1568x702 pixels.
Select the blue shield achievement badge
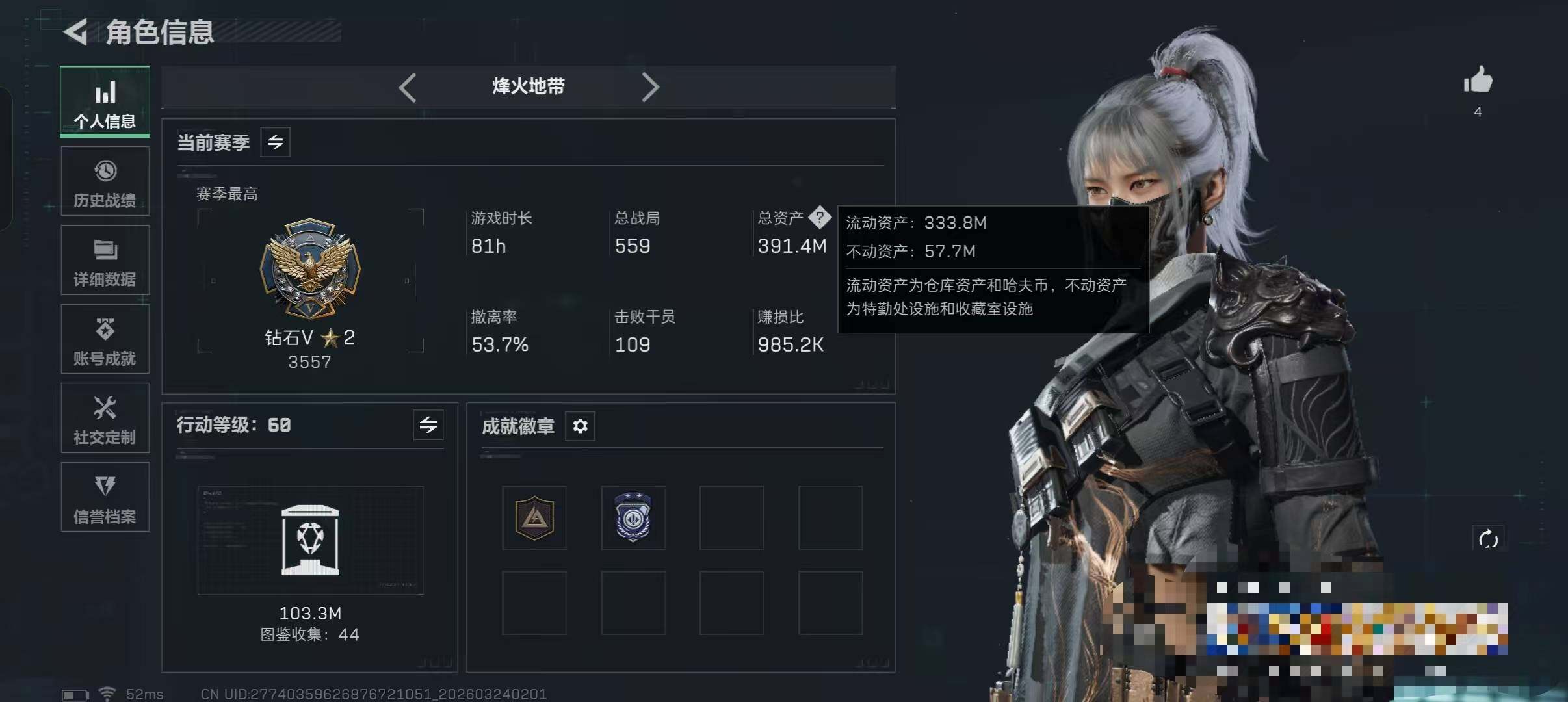pyautogui.click(x=633, y=518)
